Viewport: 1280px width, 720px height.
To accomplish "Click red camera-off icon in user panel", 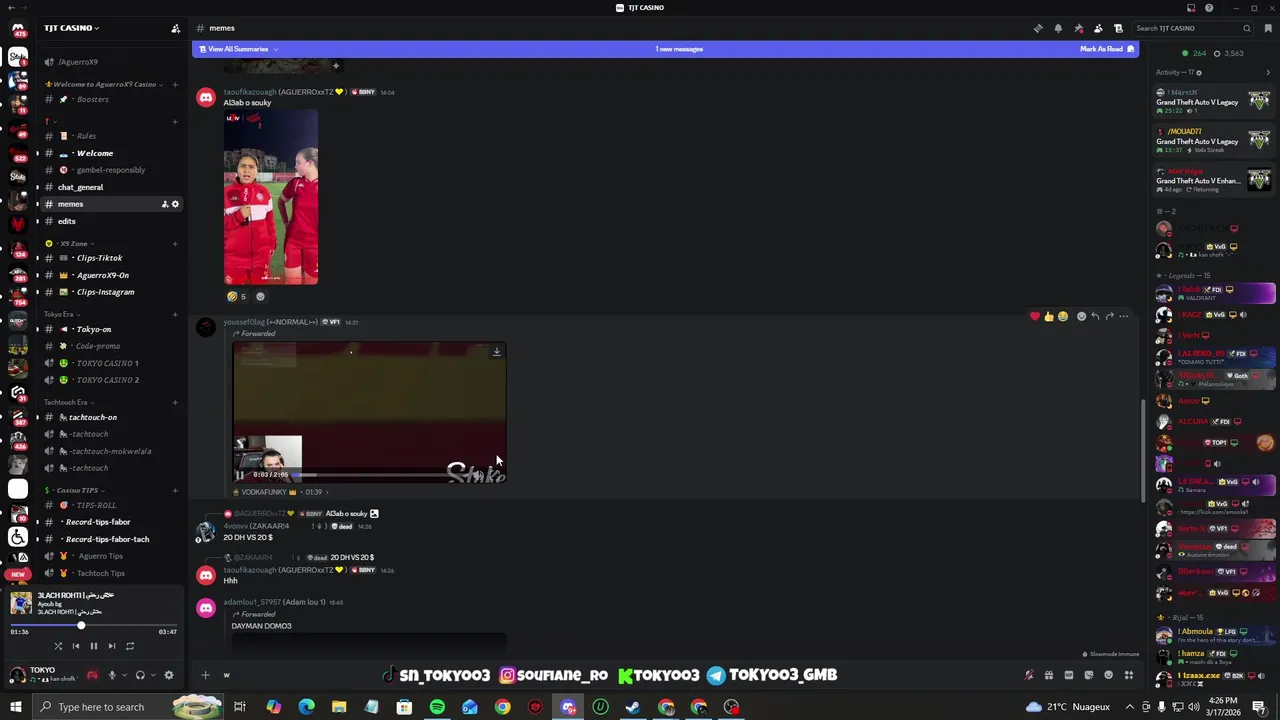I will (92, 675).
